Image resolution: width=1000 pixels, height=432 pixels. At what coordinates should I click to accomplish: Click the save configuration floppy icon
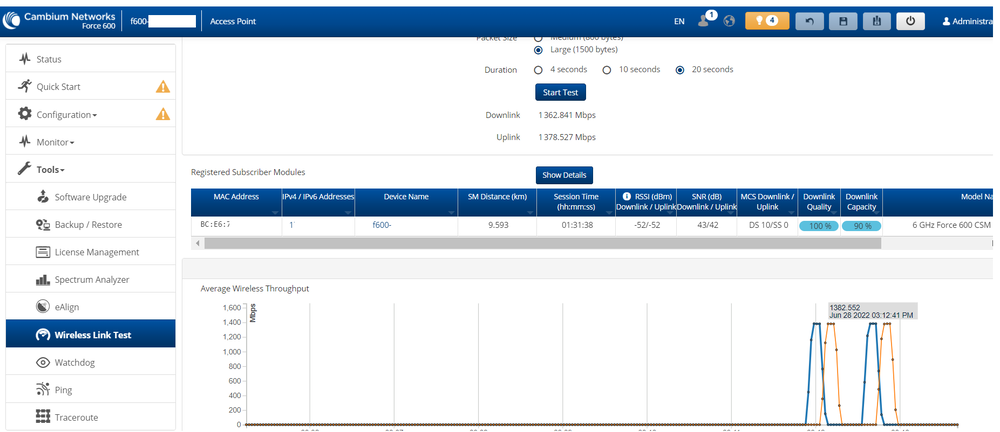tap(843, 21)
